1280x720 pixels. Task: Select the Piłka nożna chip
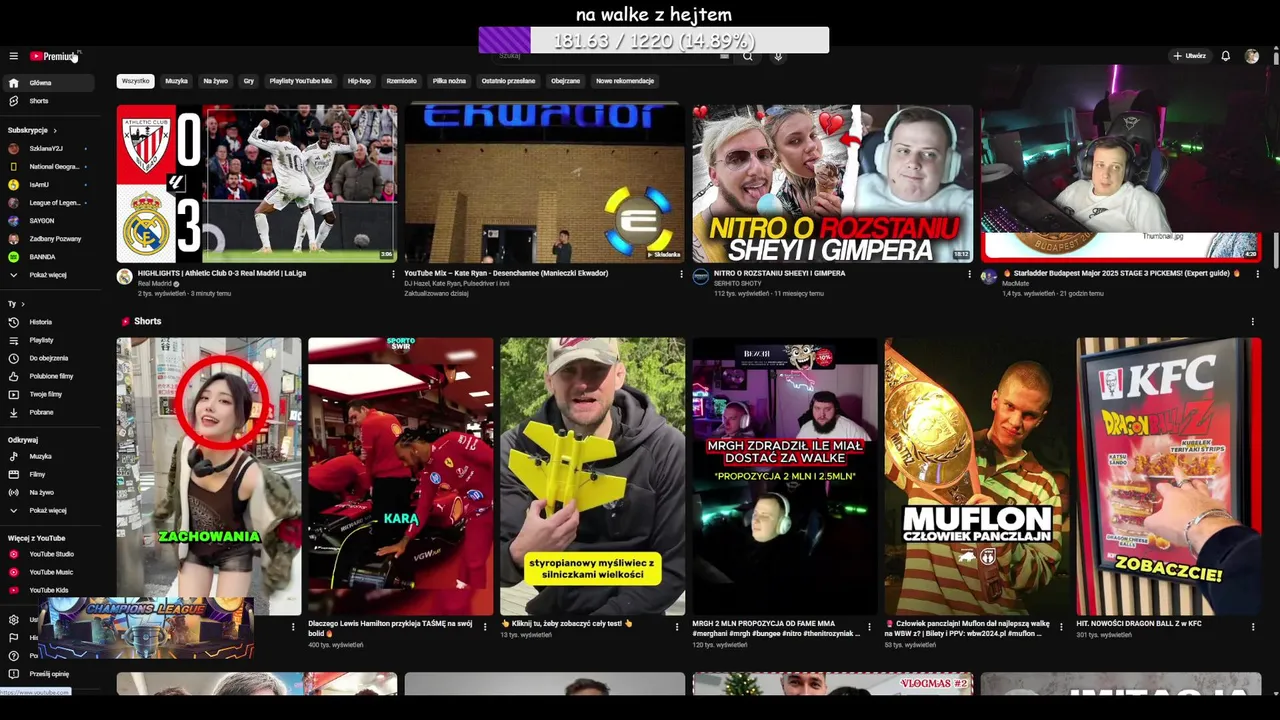(x=449, y=81)
